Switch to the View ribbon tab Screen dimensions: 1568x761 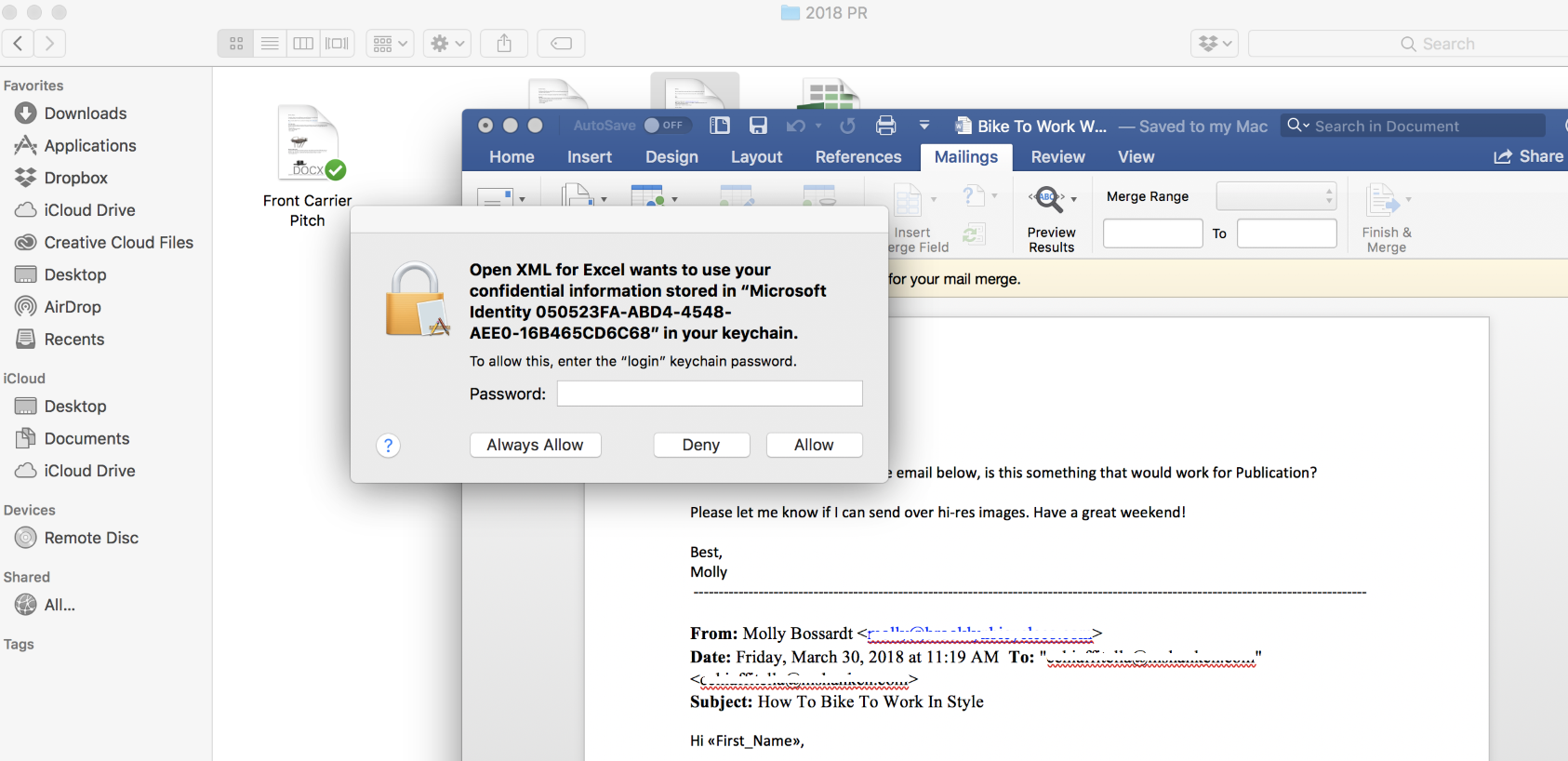tap(1136, 157)
